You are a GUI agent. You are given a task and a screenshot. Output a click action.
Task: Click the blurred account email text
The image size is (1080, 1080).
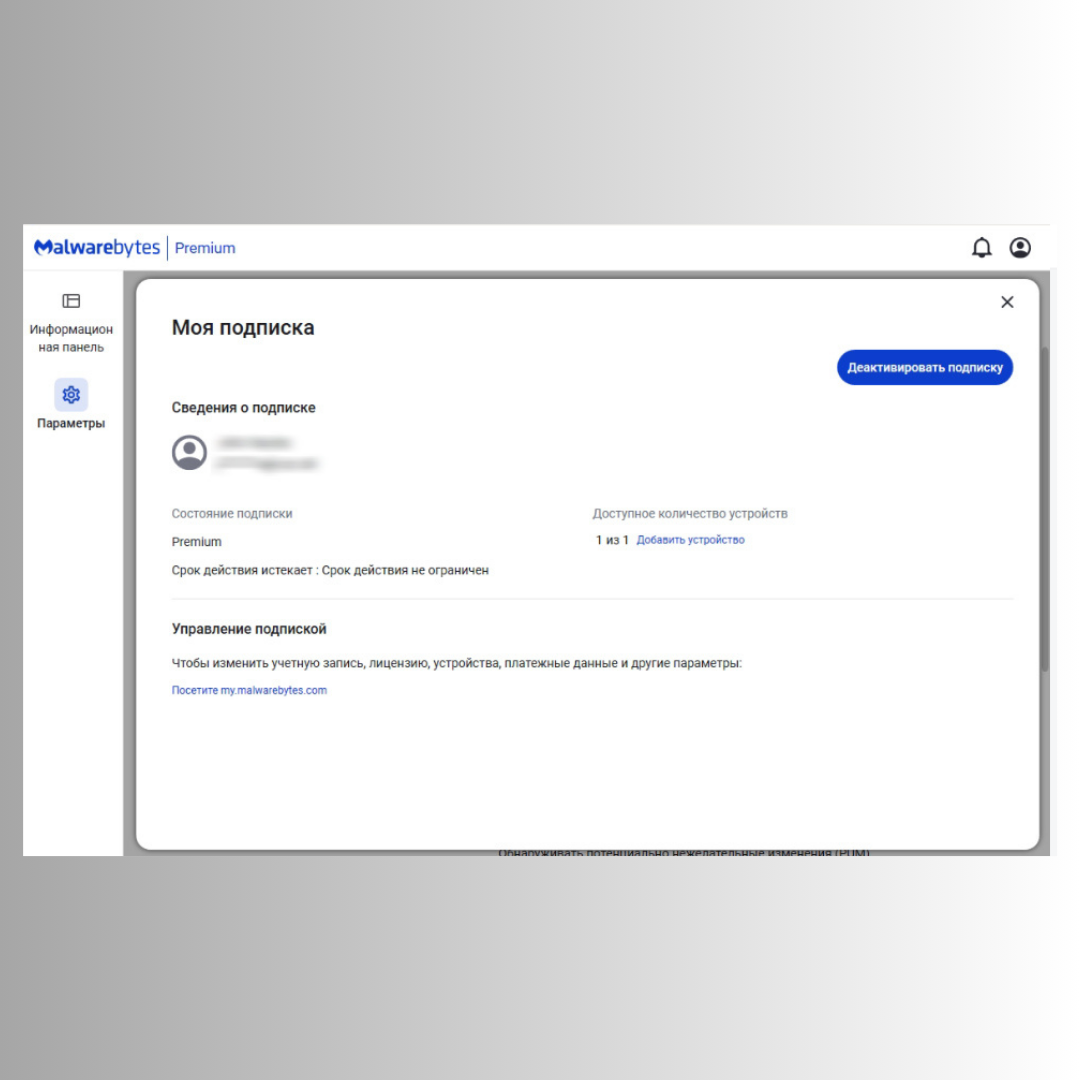pos(267,464)
